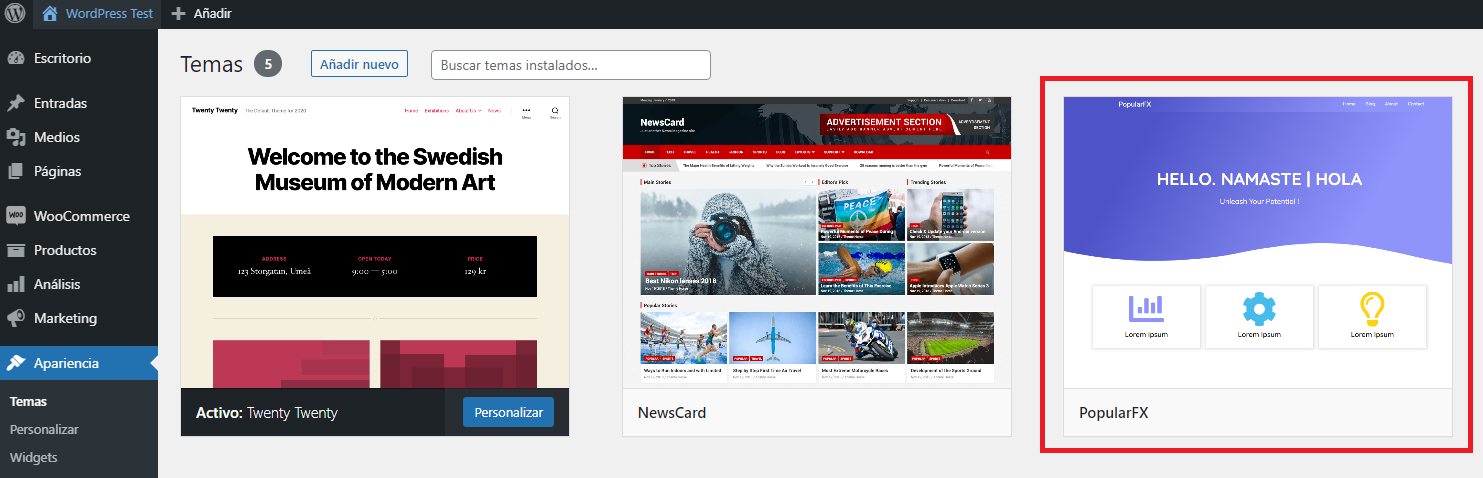Click the PopularFX theme name

coord(1114,412)
